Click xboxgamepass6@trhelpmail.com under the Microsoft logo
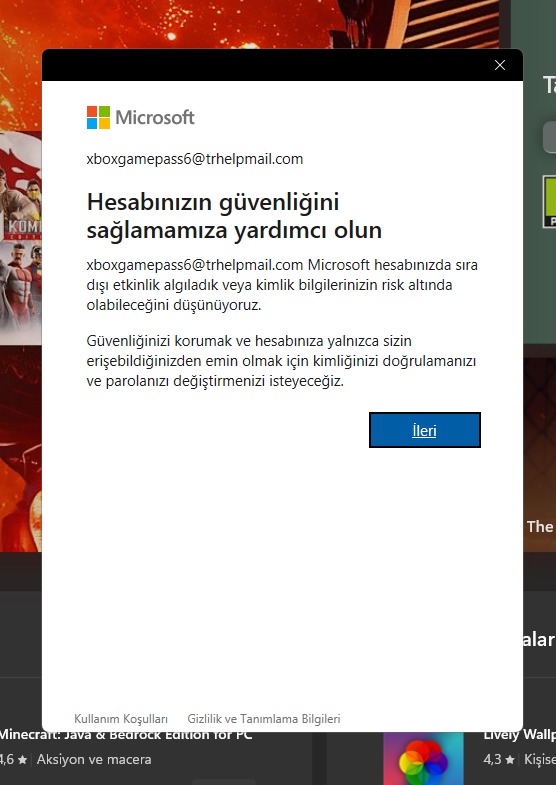This screenshot has height=785, width=556. pyautogui.click(x=195, y=159)
